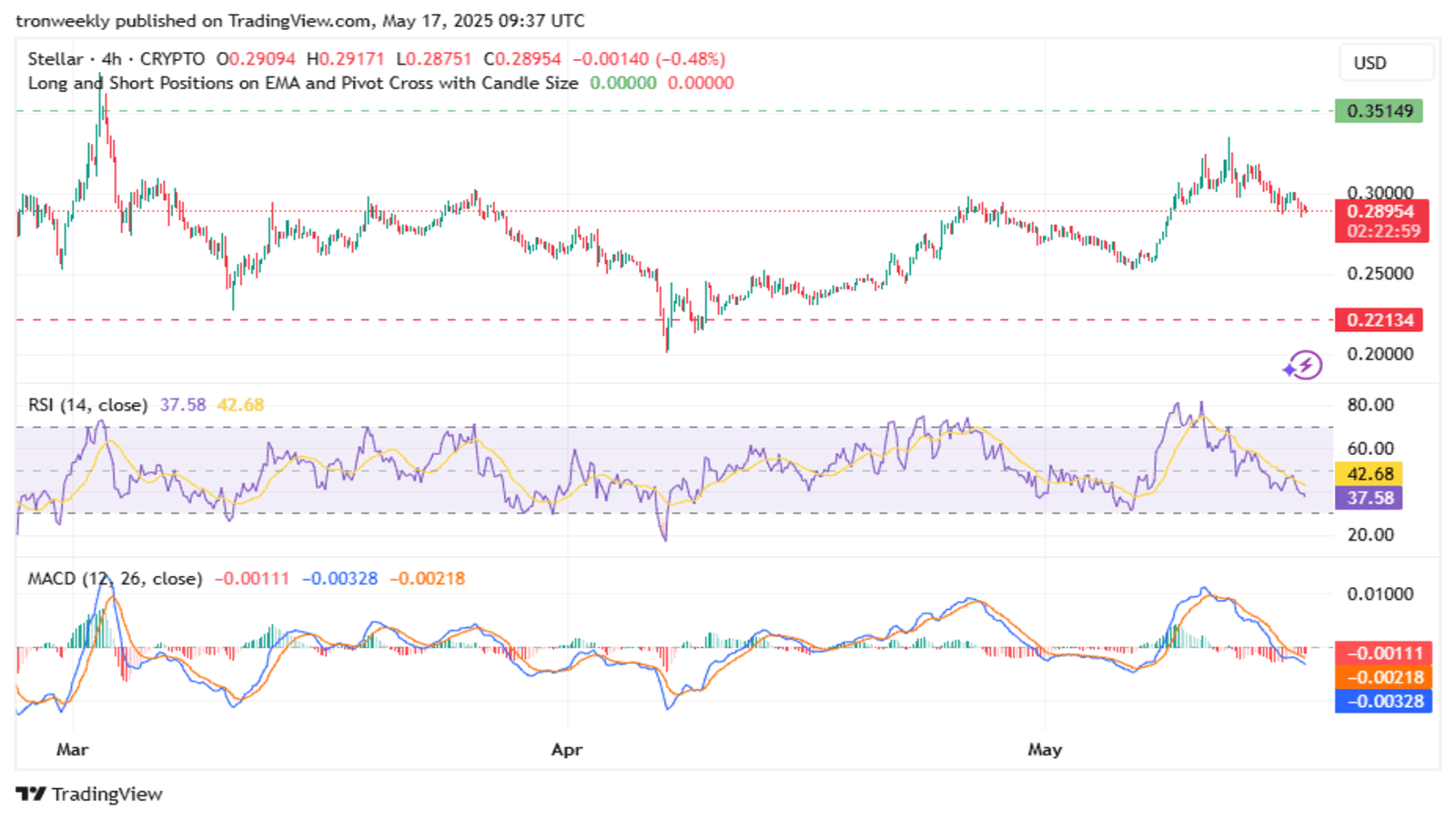The width and height of the screenshot is (1456, 819).
Task: Click the TradingView logo icon
Action: 31,794
